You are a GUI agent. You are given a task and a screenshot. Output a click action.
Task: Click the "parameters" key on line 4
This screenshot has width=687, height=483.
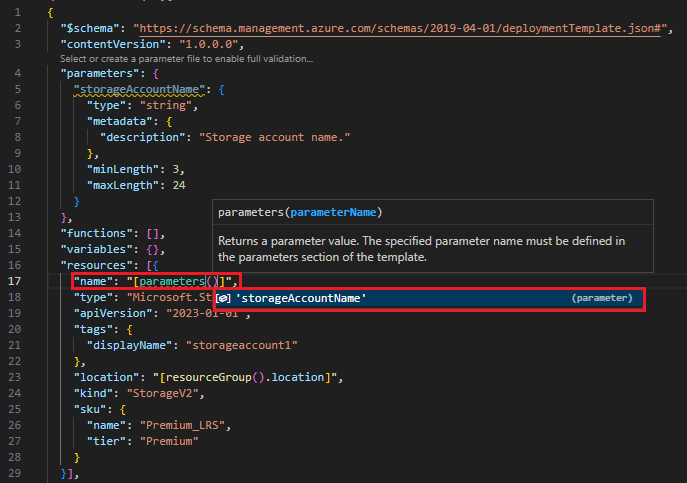click(99, 73)
